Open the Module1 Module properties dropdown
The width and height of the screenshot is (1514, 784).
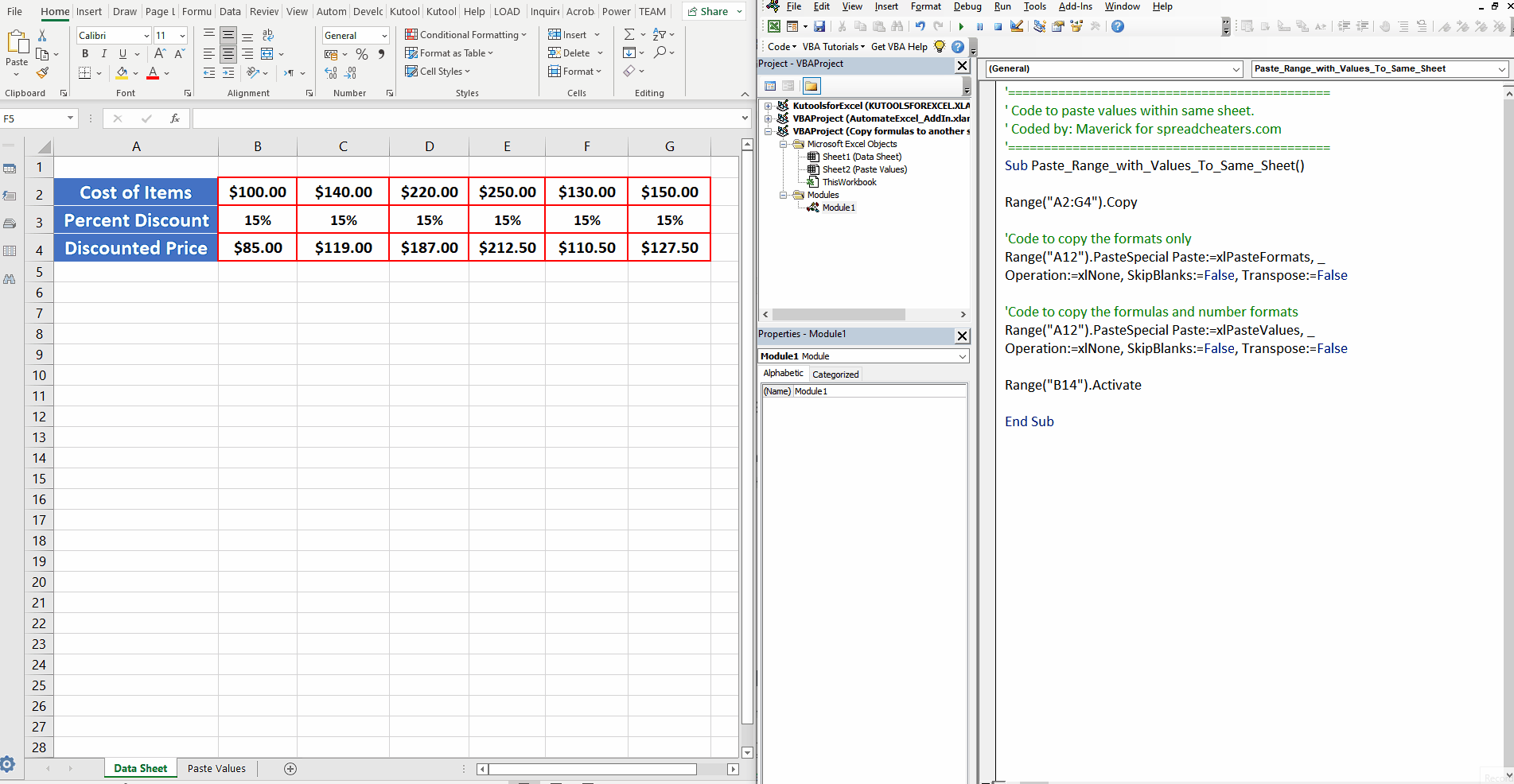coord(962,356)
